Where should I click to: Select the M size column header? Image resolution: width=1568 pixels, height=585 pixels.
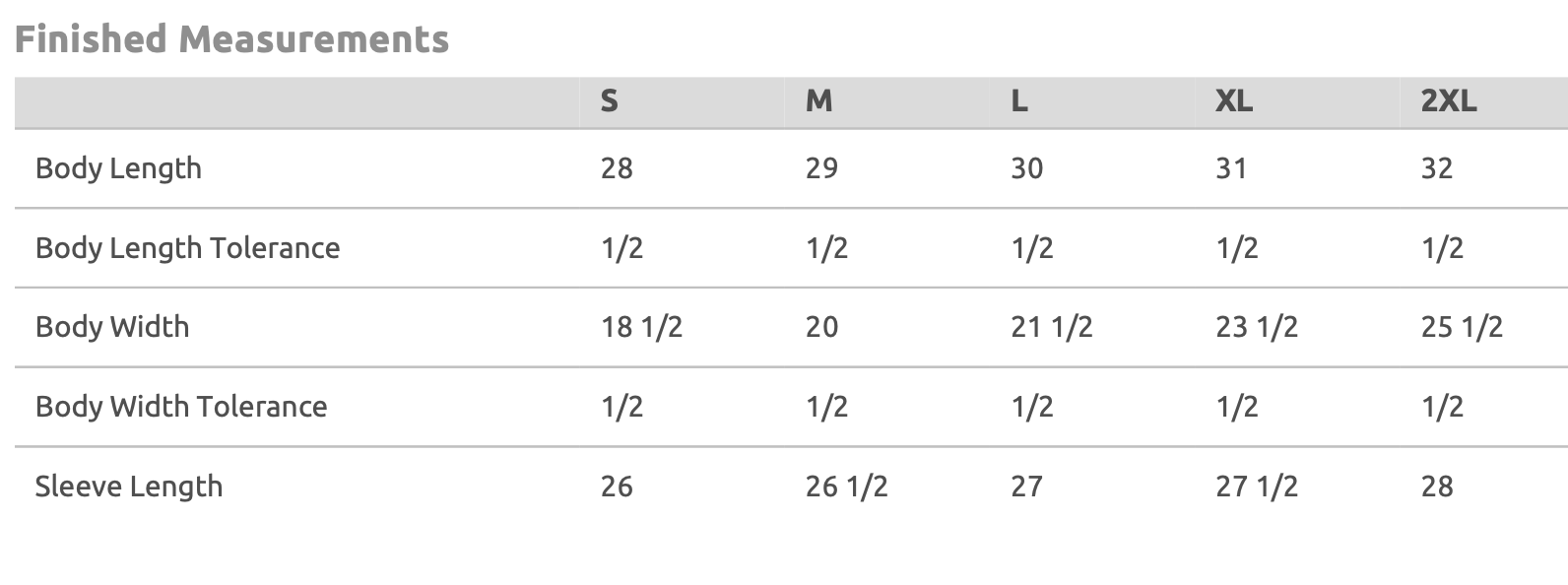(x=818, y=100)
